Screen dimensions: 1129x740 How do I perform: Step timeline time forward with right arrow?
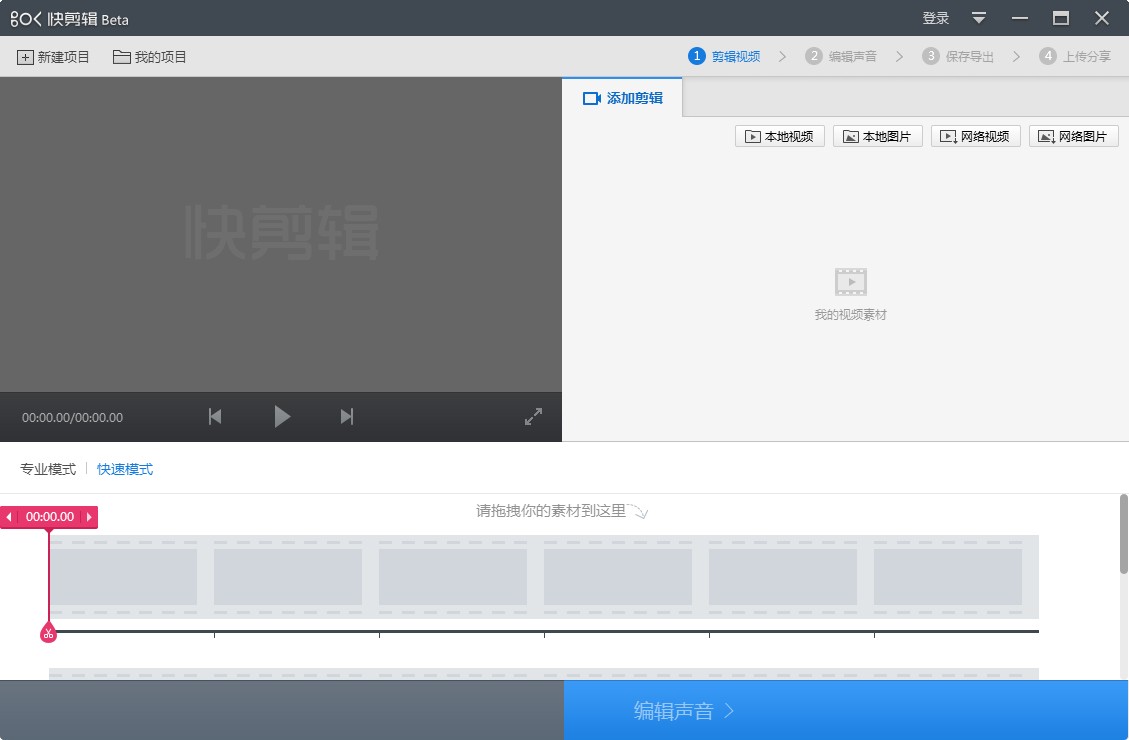point(89,517)
